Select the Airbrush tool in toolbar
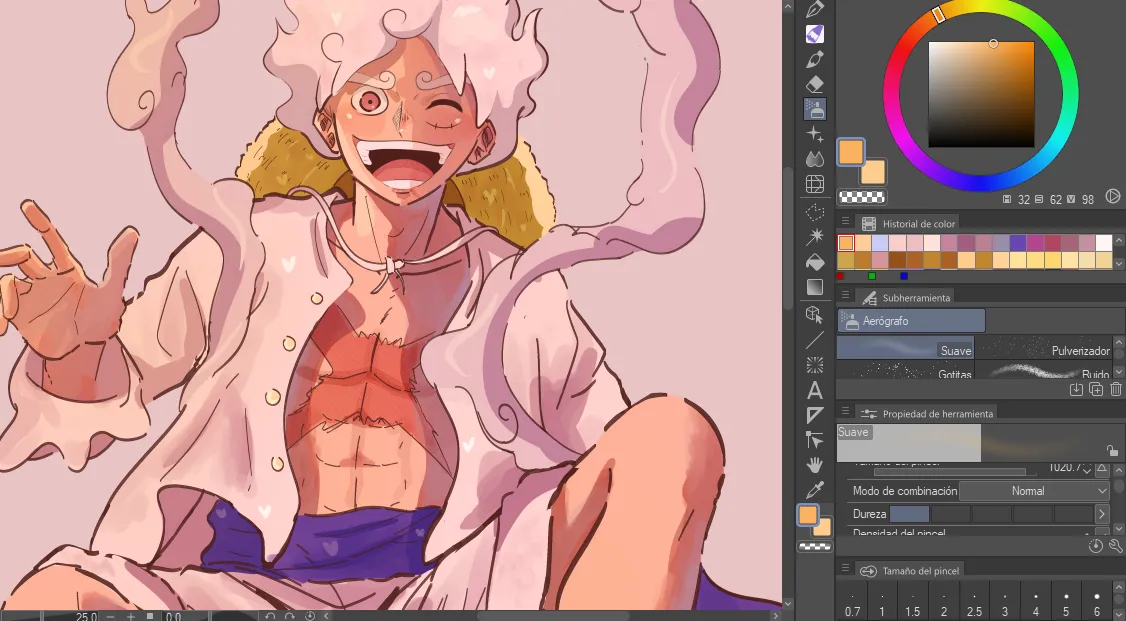 pyautogui.click(x=814, y=108)
